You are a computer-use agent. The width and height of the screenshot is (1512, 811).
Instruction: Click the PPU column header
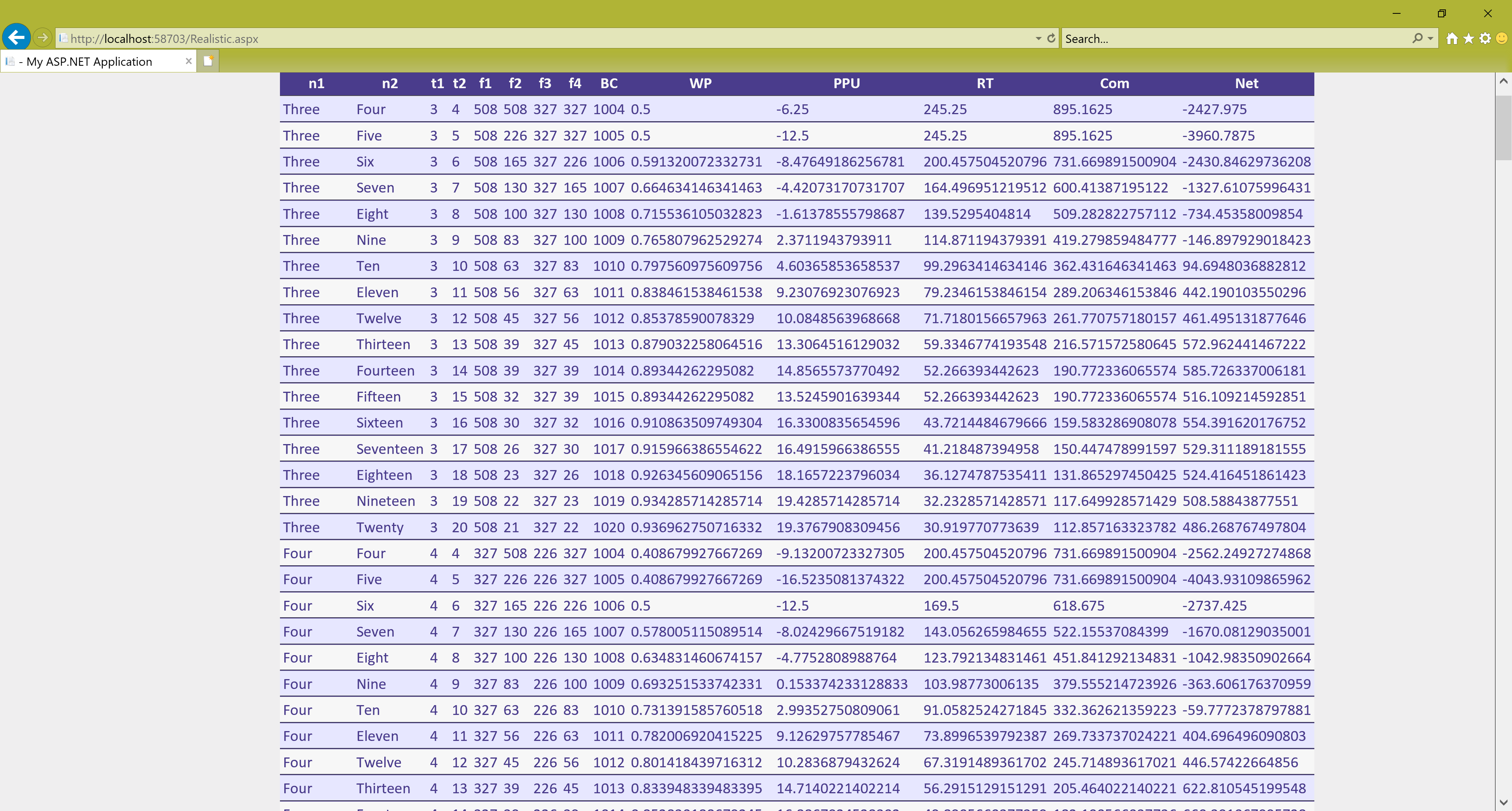click(x=847, y=83)
